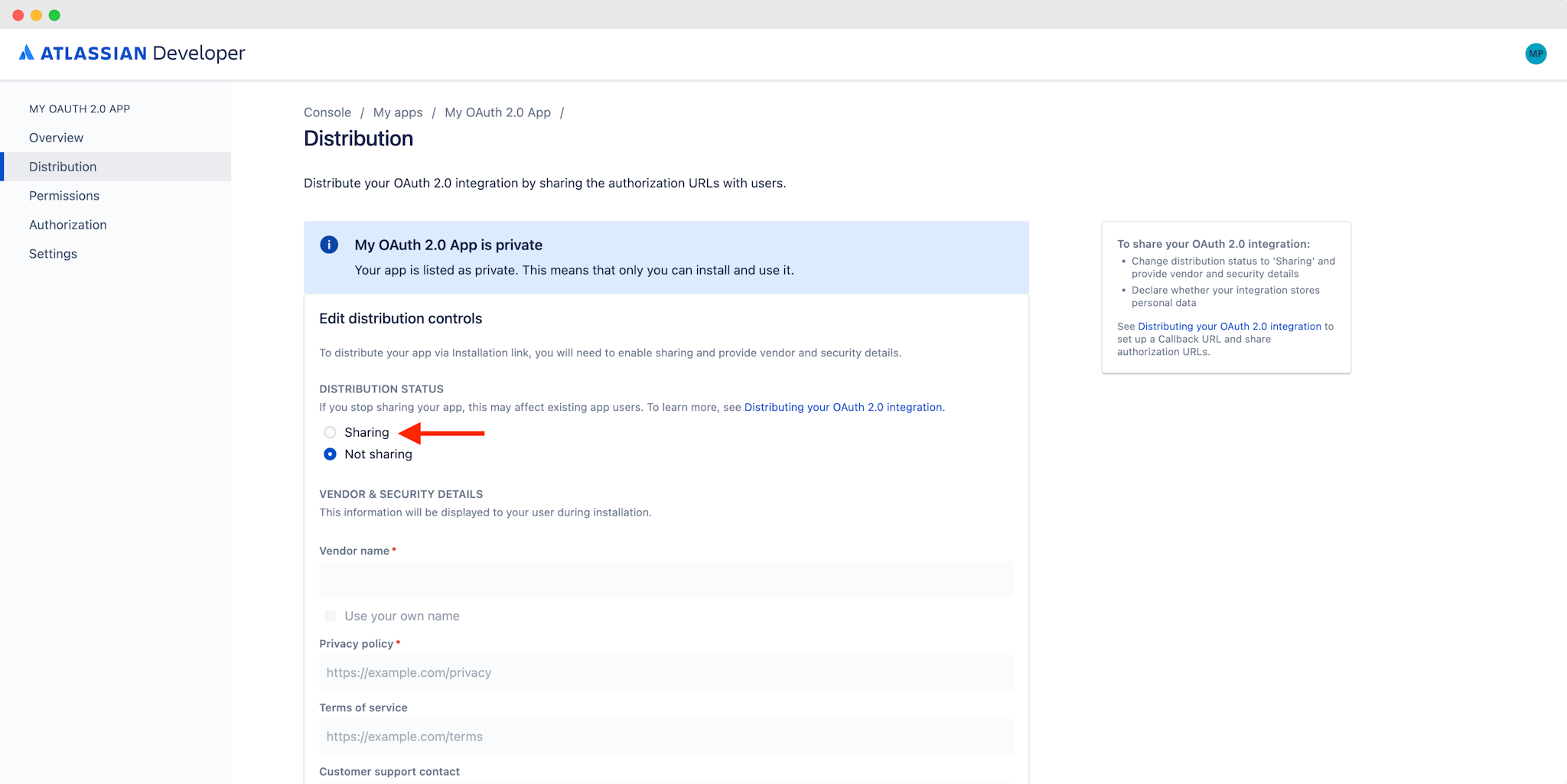
Task: Click the Terms of service URL field
Action: pos(666,737)
